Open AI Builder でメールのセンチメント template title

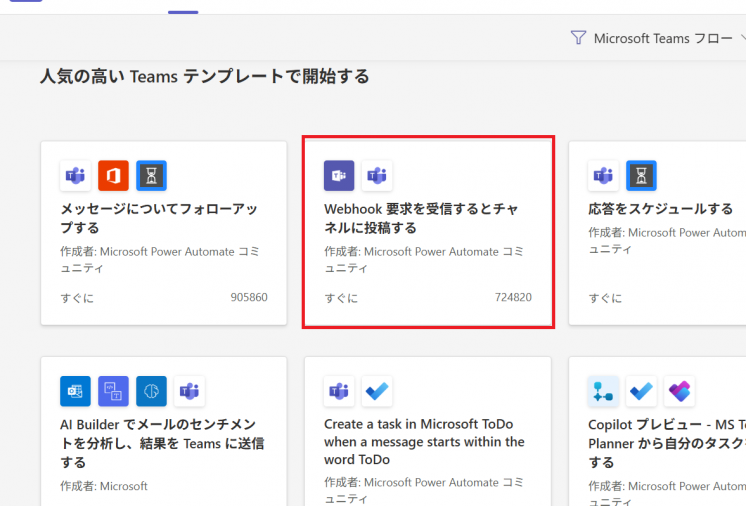tap(160, 441)
